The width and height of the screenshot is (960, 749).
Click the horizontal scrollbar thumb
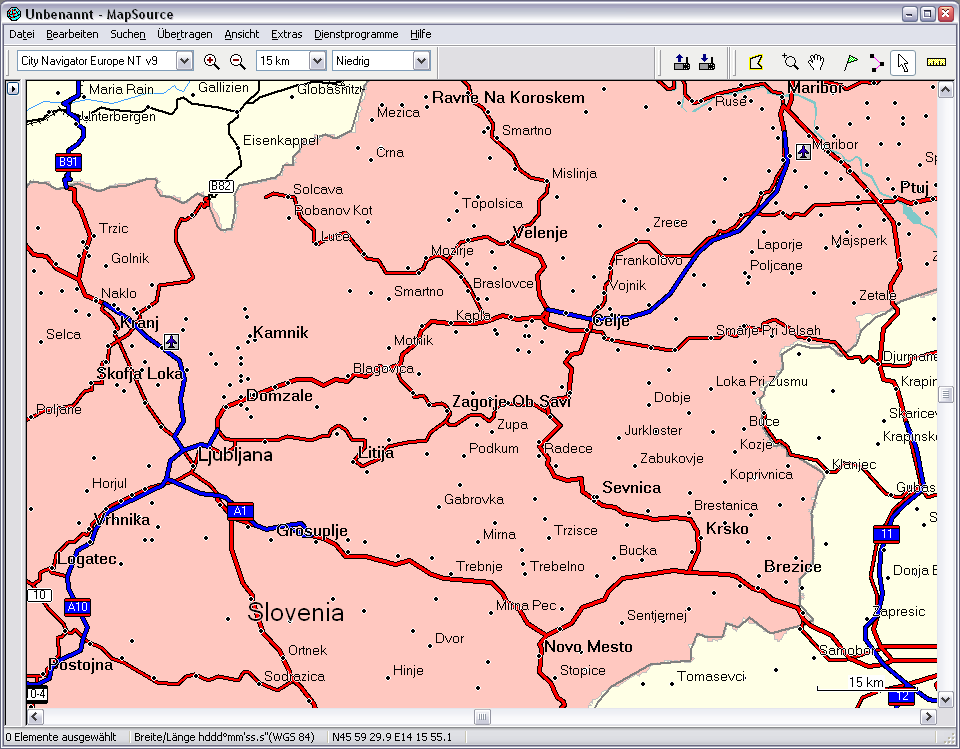click(x=482, y=717)
